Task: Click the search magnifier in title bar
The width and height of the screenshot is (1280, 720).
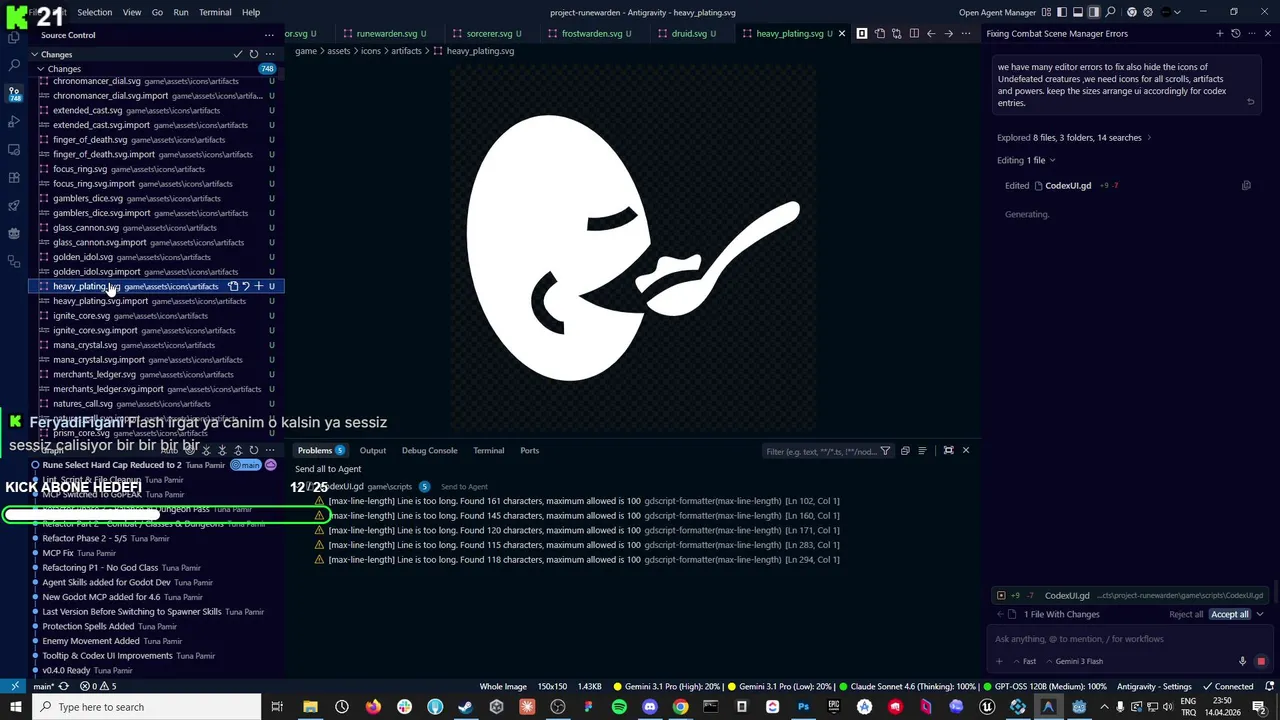Action: 1111,12
